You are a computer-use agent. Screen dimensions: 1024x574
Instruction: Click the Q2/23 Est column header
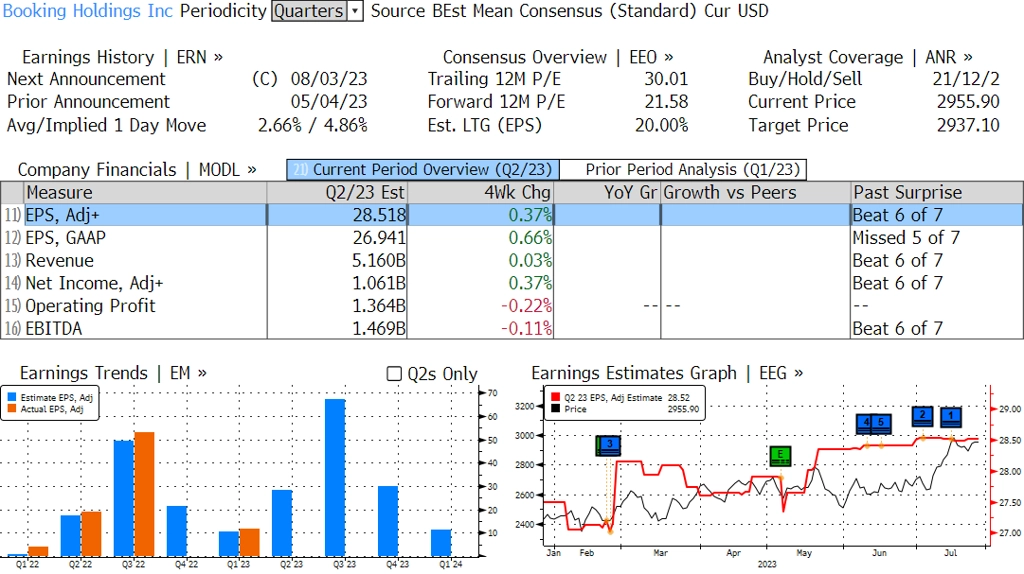click(x=337, y=193)
